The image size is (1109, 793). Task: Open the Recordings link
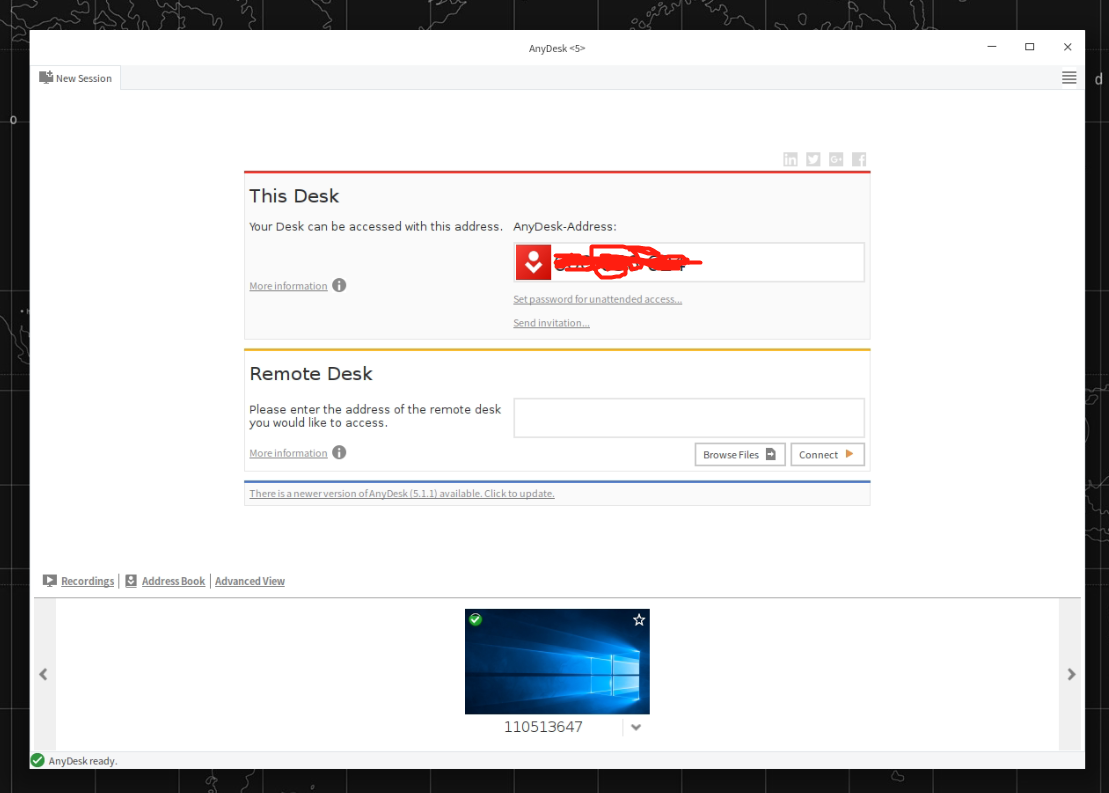tap(88, 581)
